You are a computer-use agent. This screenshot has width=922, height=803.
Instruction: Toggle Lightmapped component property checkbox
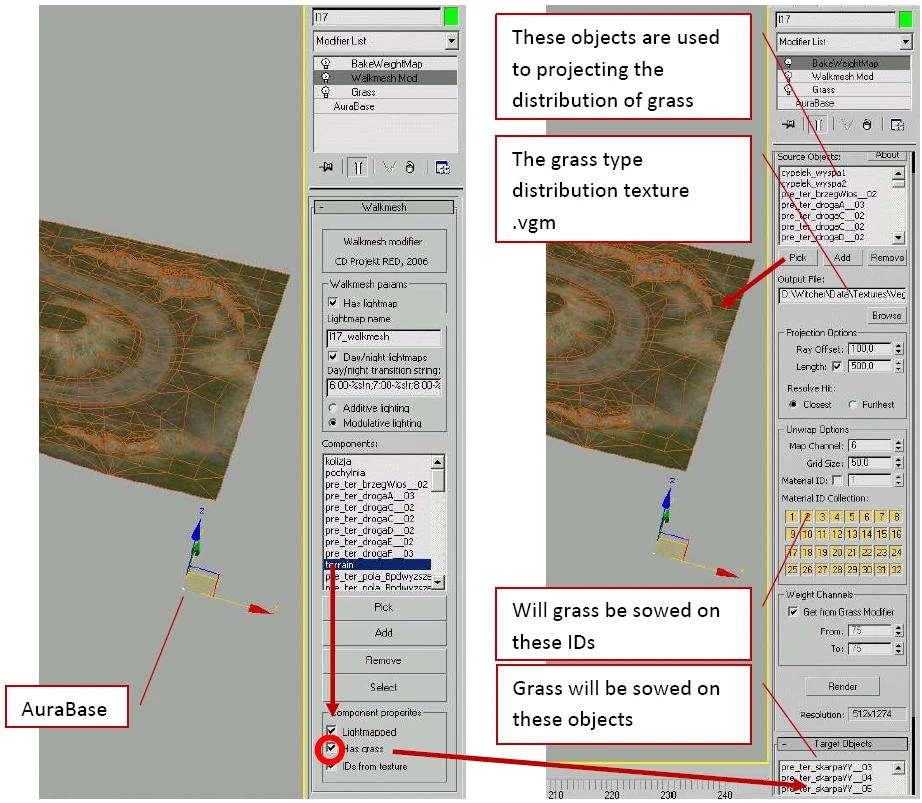click(x=331, y=731)
